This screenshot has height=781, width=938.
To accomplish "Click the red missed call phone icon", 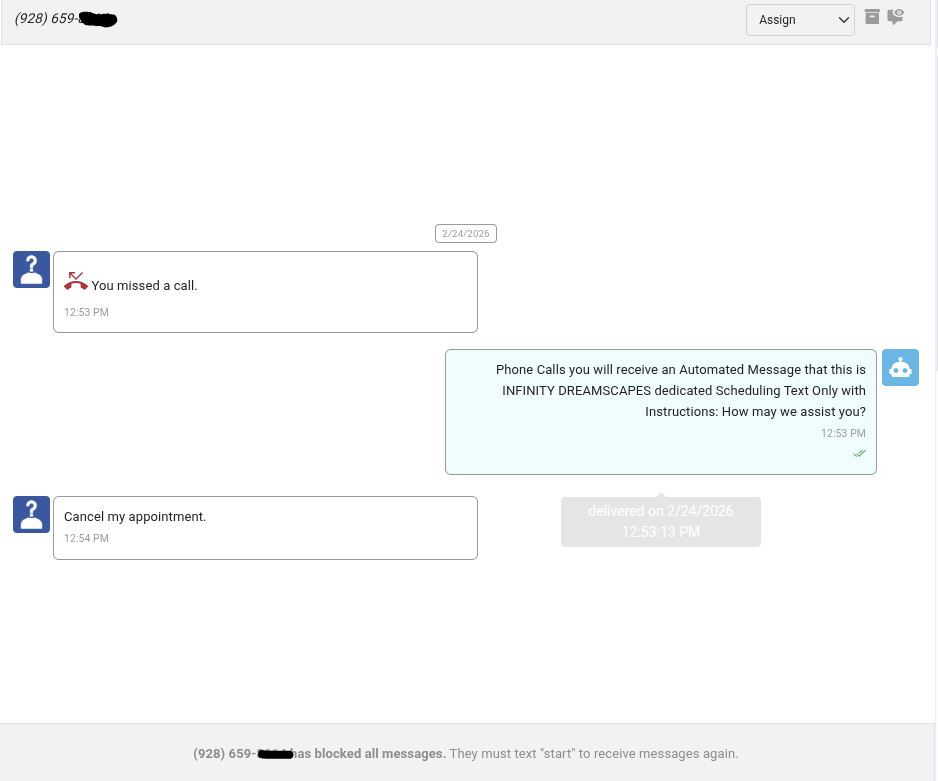I will point(76,282).
